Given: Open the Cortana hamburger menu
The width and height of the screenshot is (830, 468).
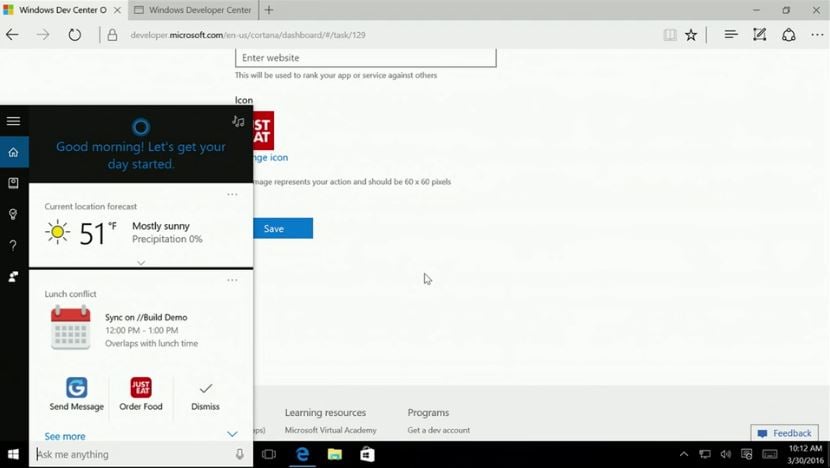Looking at the screenshot, I should point(14,121).
